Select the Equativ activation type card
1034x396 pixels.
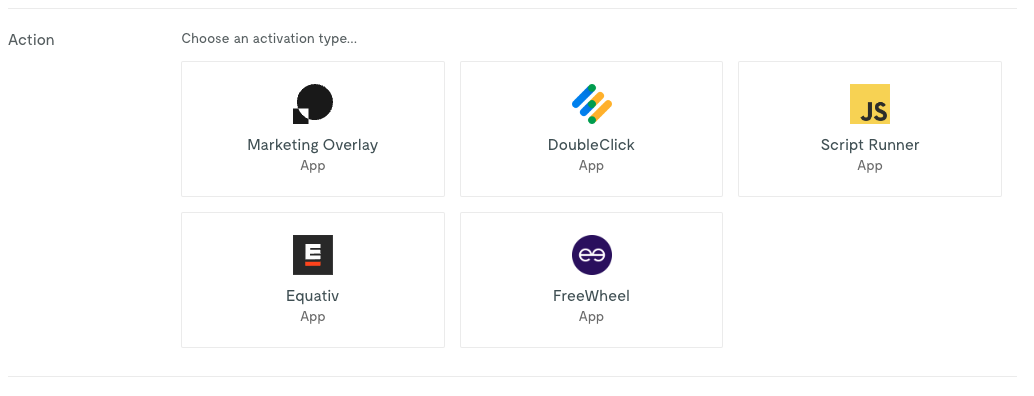pyautogui.click(x=313, y=280)
